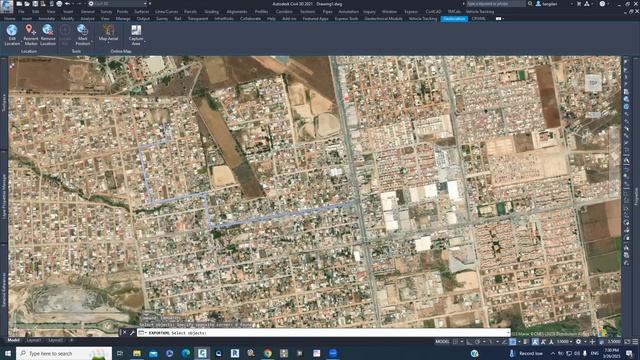Viewport: 640px width, 360px height.
Task: Click the workspace switching gear icon
Action: click(578, 342)
